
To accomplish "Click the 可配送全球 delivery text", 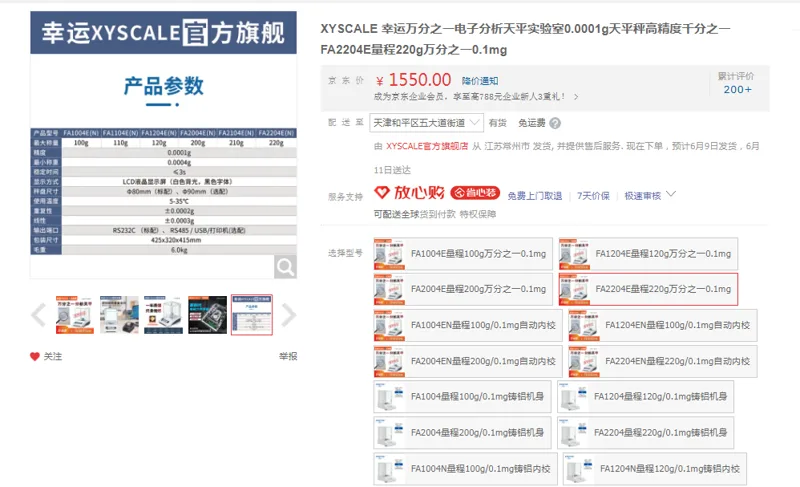I will tap(396, 214).
